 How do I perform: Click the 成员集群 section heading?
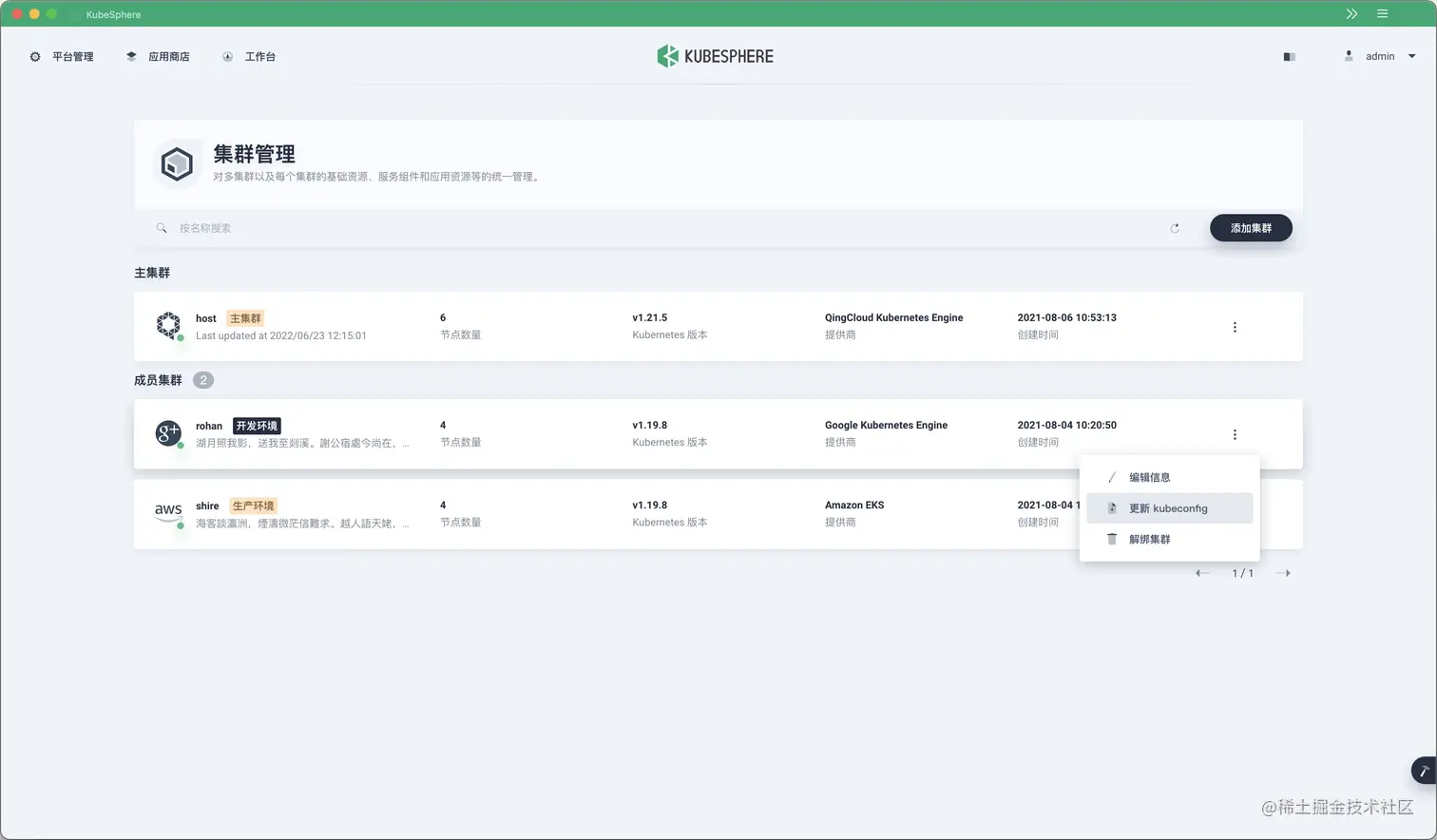(x=158, y=380)
